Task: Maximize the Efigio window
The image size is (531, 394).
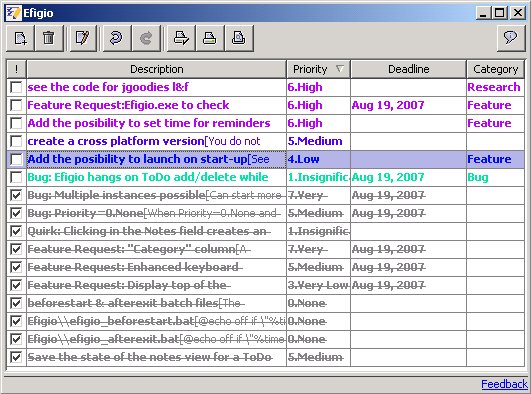Action: click(x=500, y=13)
